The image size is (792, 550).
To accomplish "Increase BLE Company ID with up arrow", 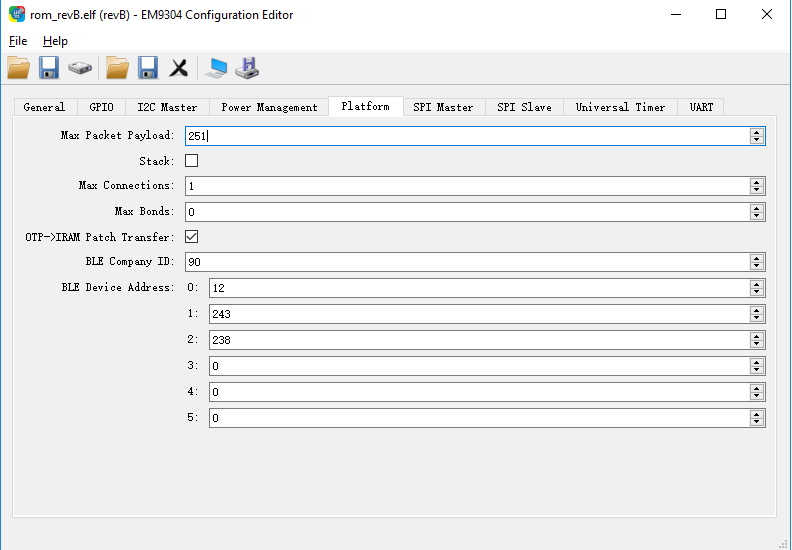I will [x=757, y=258].
